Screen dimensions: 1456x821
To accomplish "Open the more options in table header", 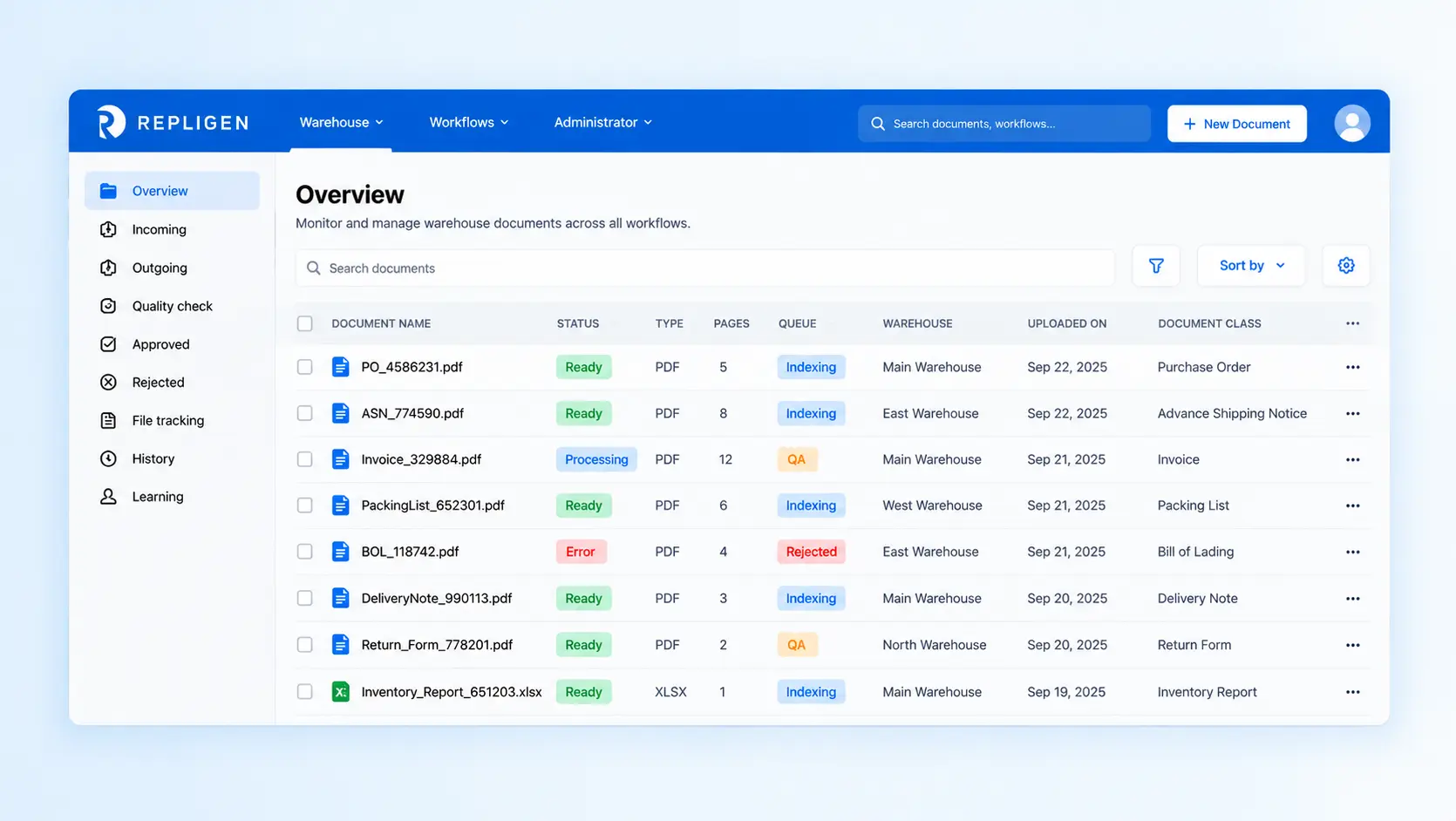I will (1352, 323).
